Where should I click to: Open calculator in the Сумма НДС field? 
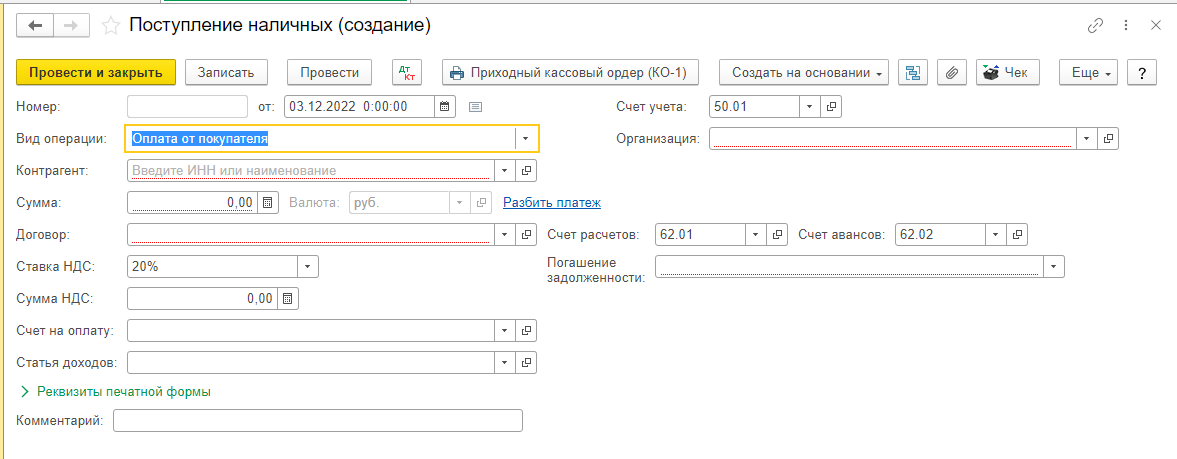pos(287,299)
